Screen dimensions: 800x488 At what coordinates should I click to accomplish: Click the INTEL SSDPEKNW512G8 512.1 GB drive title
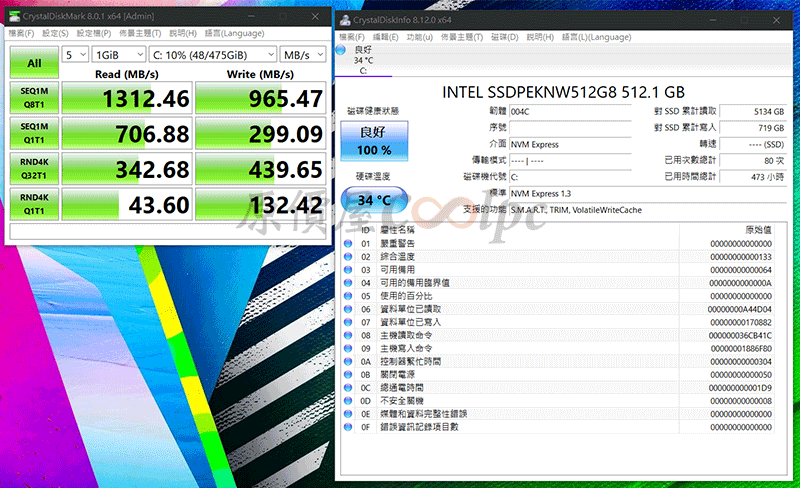coord(563,92)
